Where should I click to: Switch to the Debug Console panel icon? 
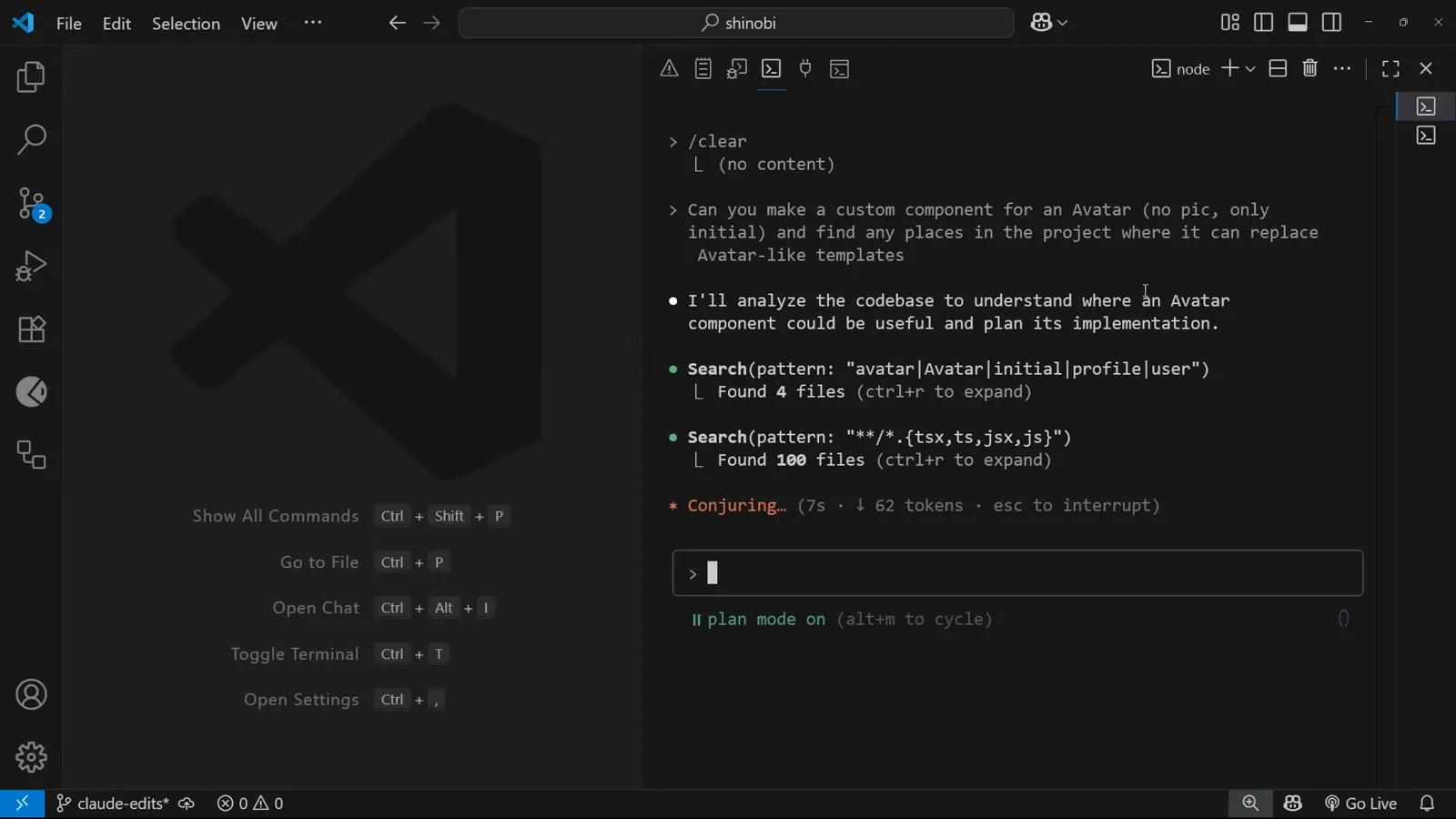pos(737,69)
